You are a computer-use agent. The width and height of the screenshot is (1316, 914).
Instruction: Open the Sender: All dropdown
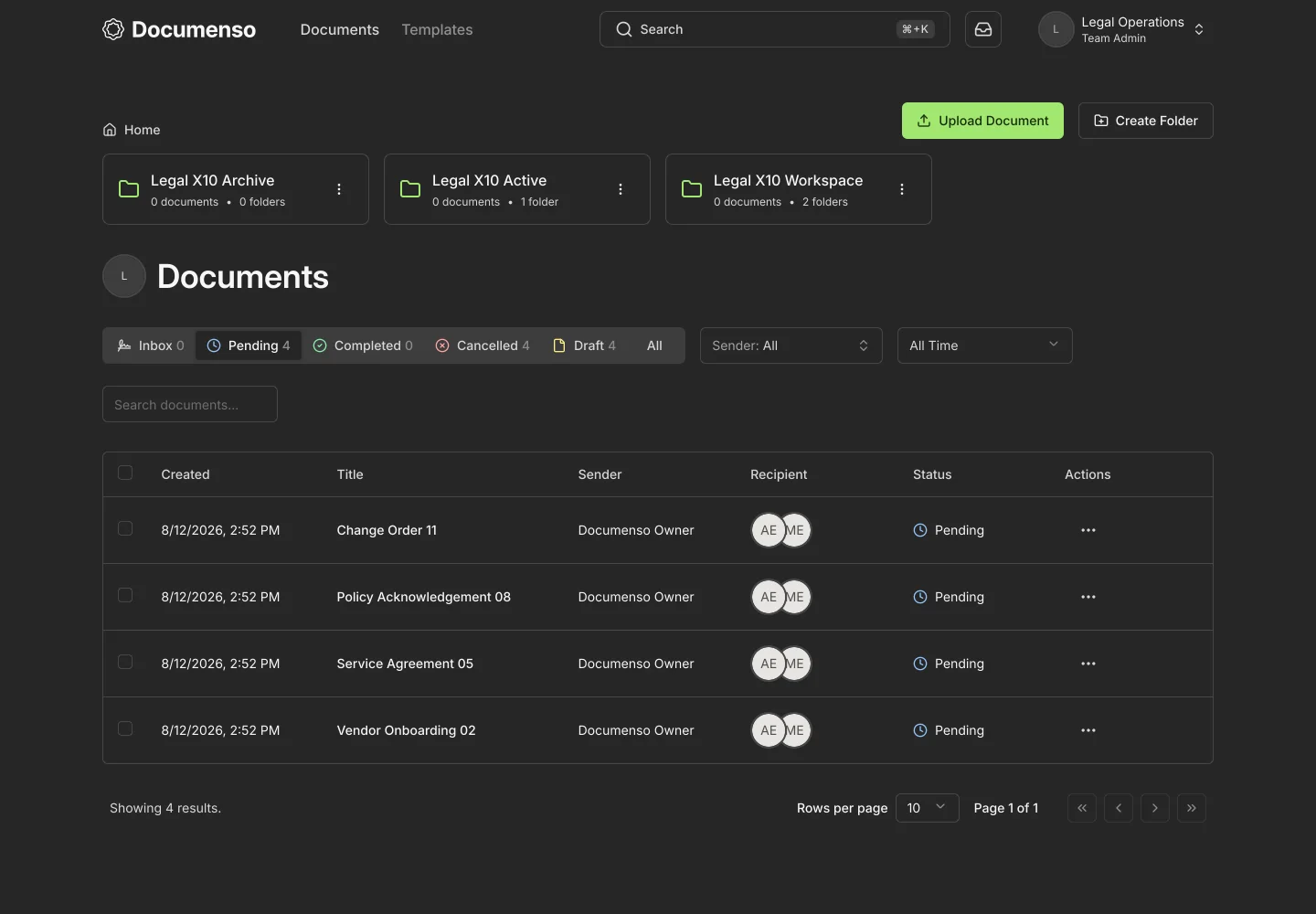click(791, 345)
